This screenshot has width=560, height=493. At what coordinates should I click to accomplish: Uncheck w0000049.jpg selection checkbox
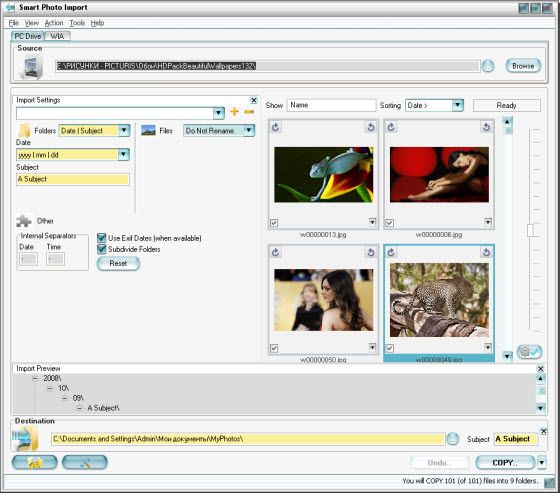(x=390, y=348)
